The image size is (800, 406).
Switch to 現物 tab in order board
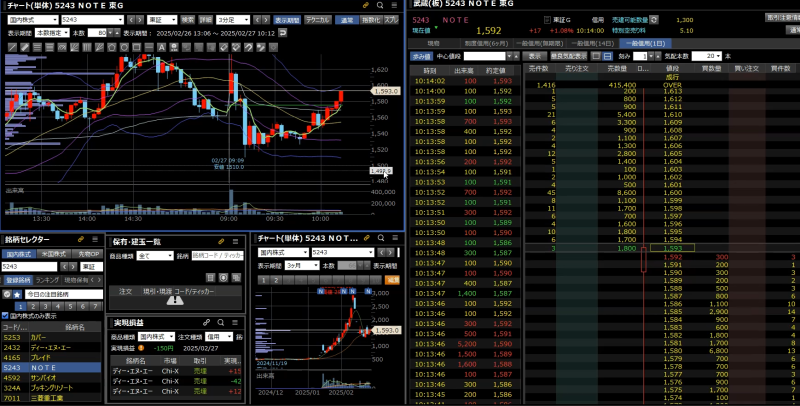tap(434, 44)
